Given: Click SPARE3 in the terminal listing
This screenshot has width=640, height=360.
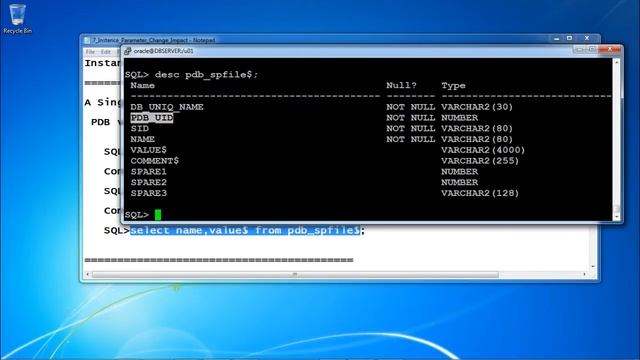Looking at the screenshot, I should point(149,193).
